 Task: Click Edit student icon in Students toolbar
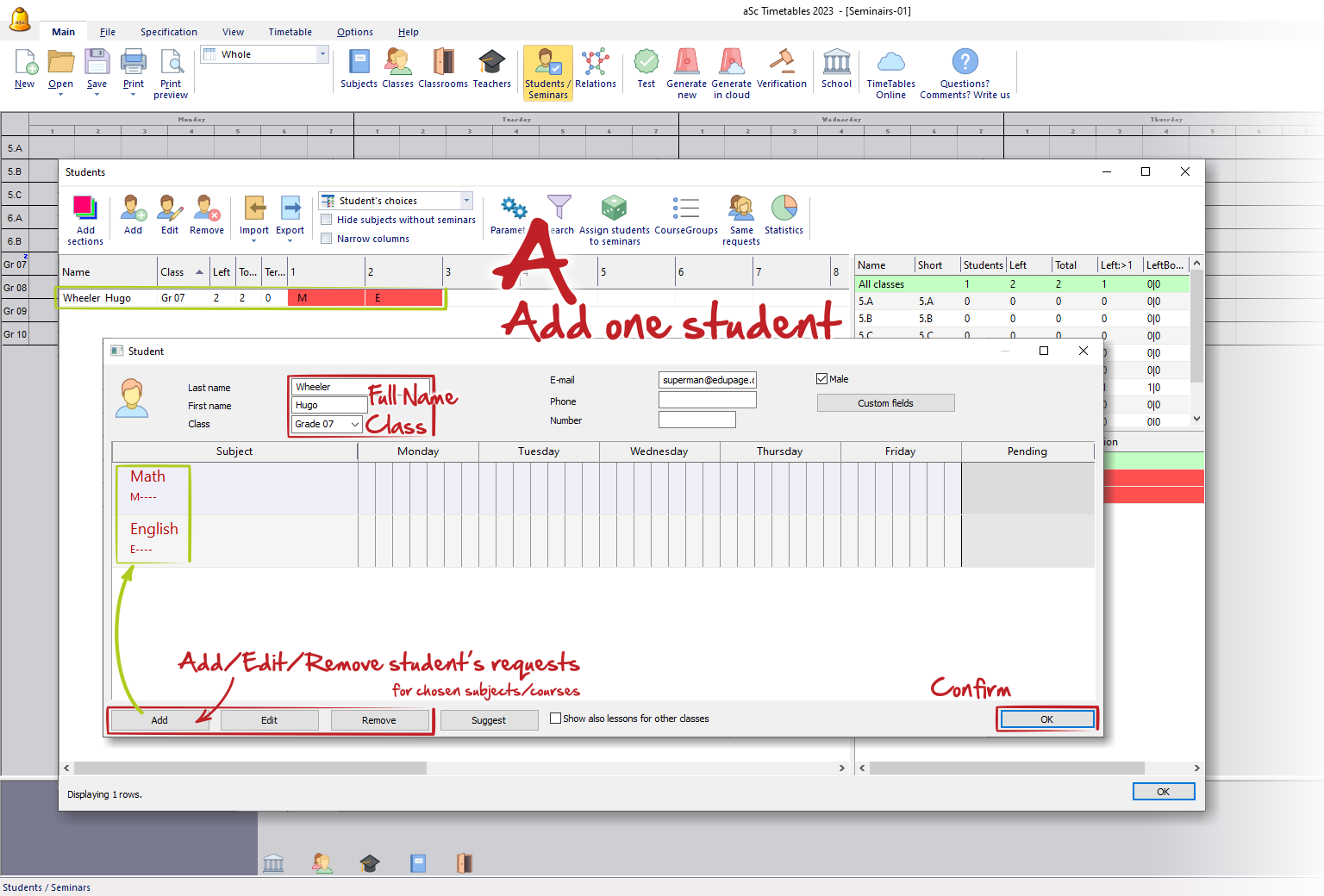point(170,215)
